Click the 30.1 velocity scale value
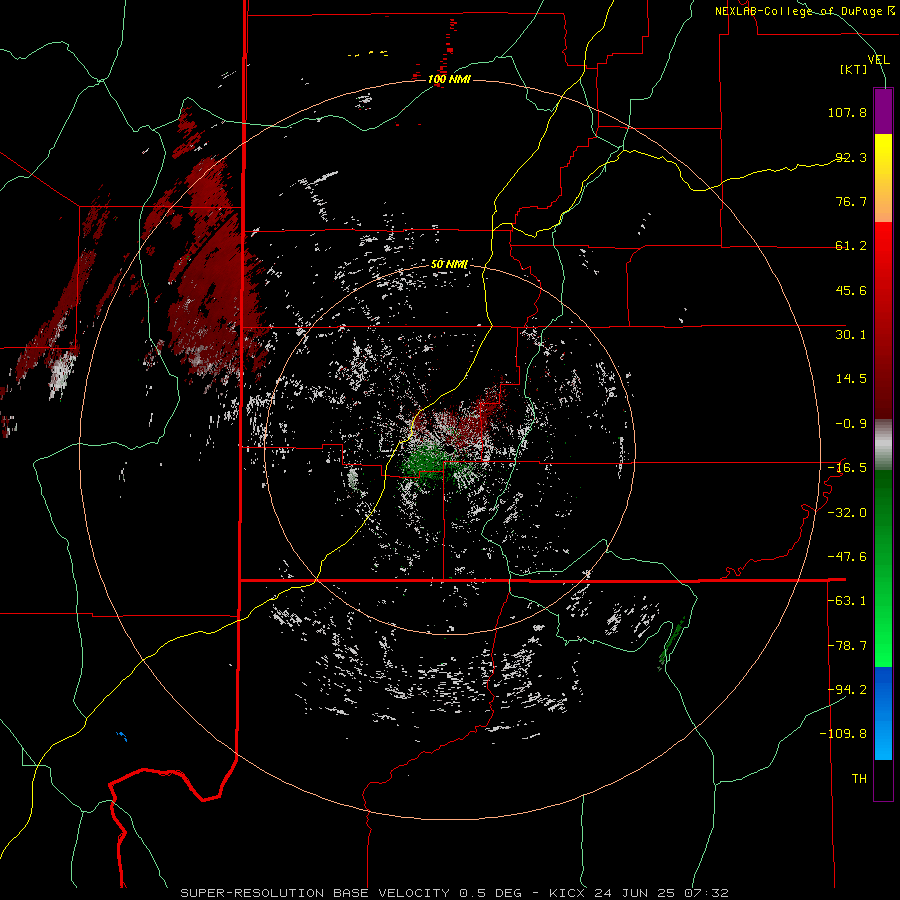This screenshot has width=900, height=900. (851, 335)
